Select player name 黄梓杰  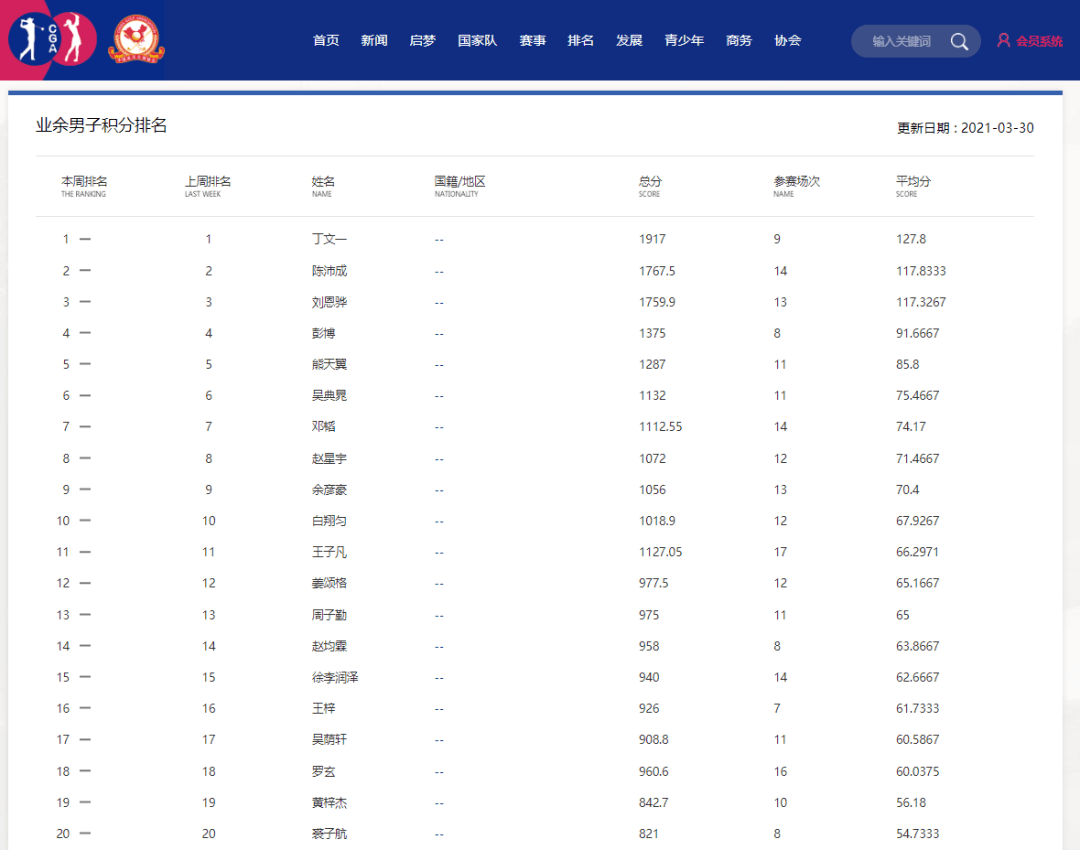click(329, 802)
